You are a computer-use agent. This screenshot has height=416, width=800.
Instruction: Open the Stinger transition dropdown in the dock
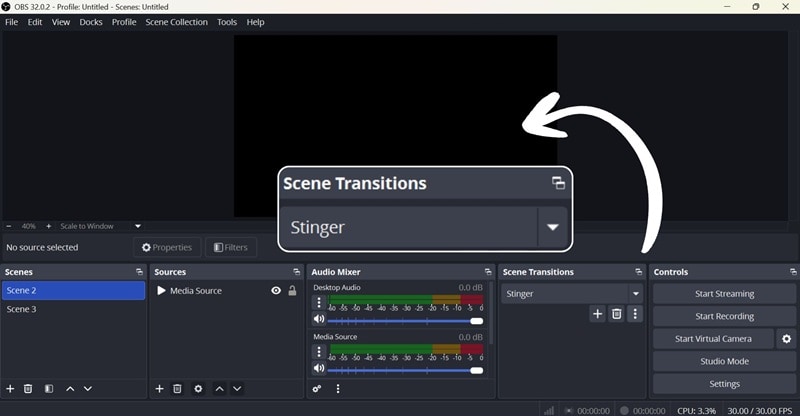[636, 293]
